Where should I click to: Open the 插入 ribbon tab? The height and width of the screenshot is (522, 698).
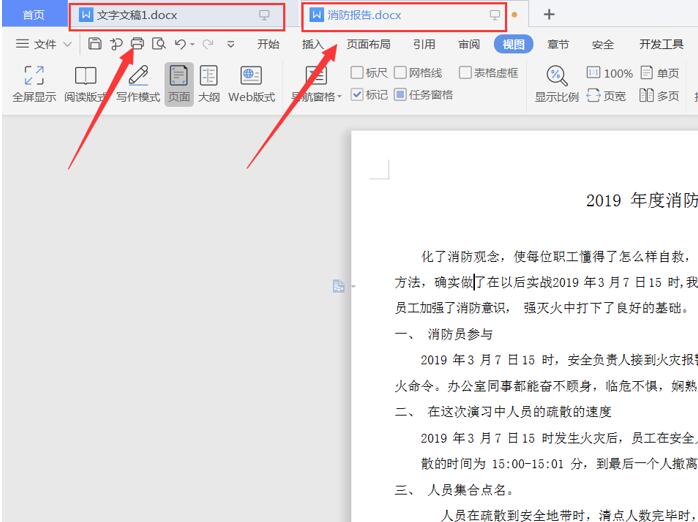(x=313, y=44)
